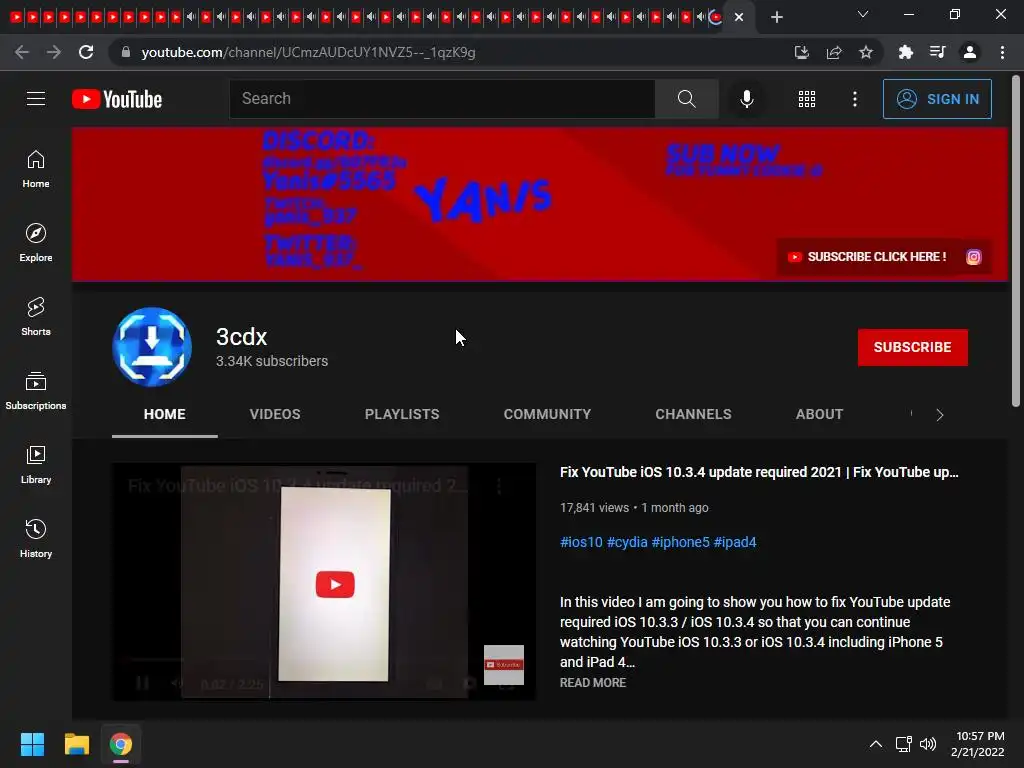Open YouTube settings three-dot menu

coord(854,99)
